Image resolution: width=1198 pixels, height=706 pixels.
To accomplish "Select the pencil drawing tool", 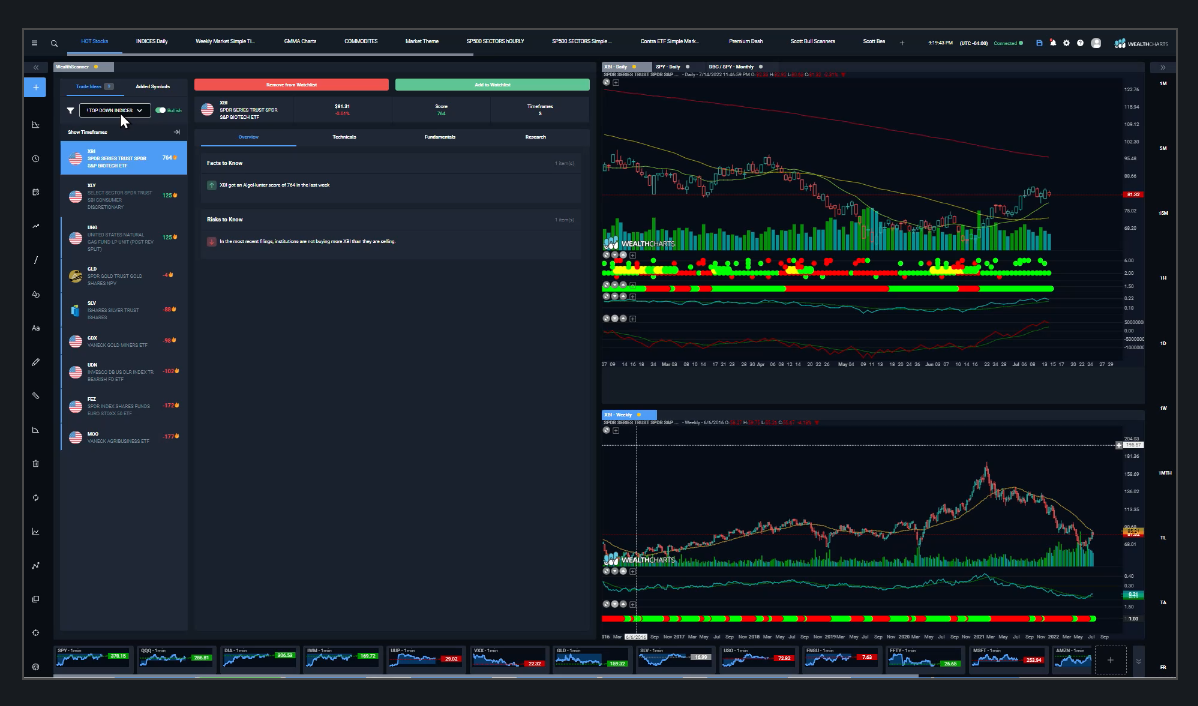I will tap(35, 361).
